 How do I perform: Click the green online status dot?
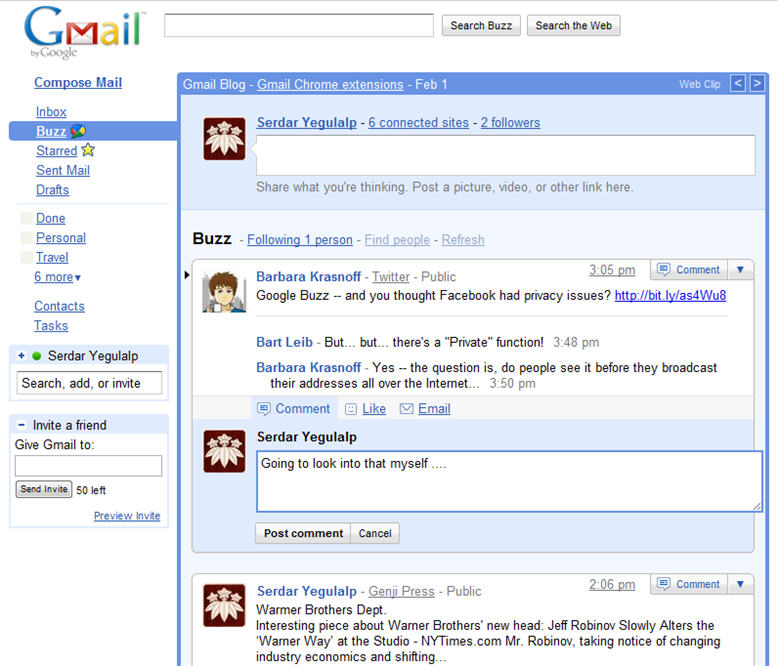pos(36,356)
